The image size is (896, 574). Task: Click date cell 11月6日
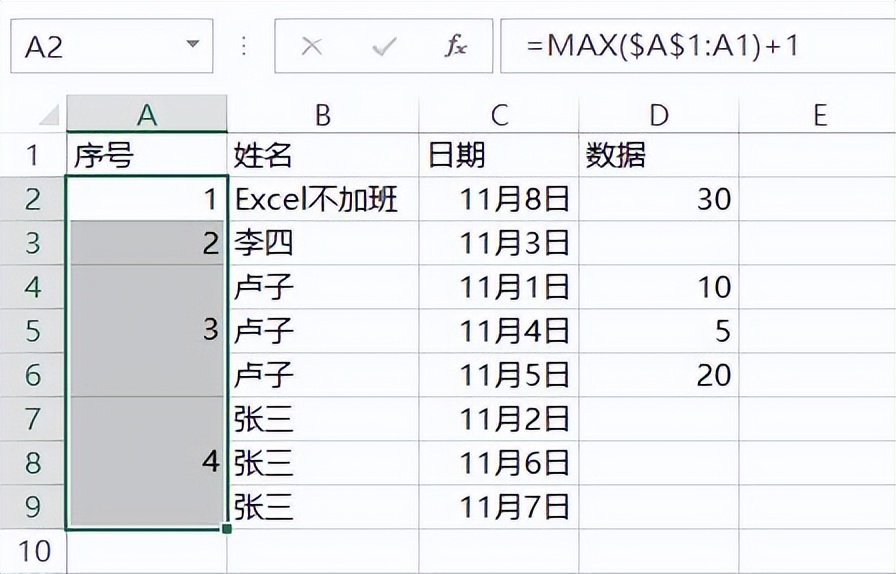click(499, 463)
